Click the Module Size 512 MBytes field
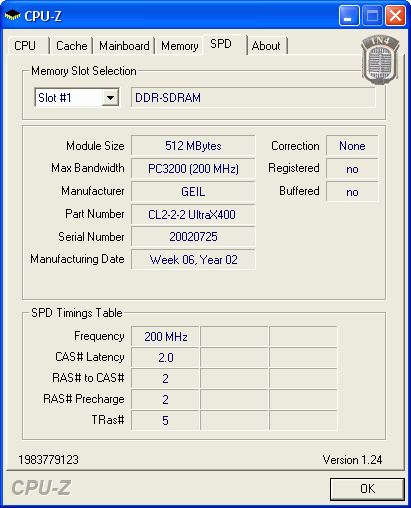The image size is (411, 508). (x=193, y=146)
